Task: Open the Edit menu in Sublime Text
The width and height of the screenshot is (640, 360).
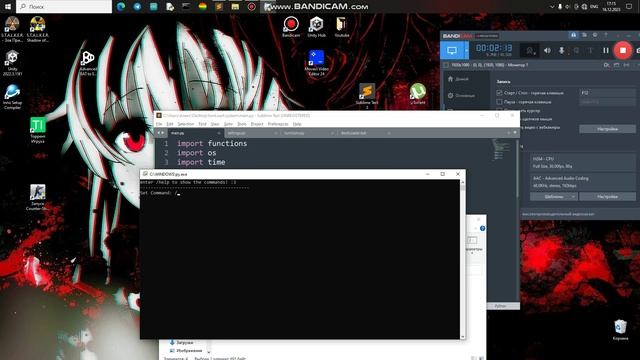Action: click(x=170, y=124)
